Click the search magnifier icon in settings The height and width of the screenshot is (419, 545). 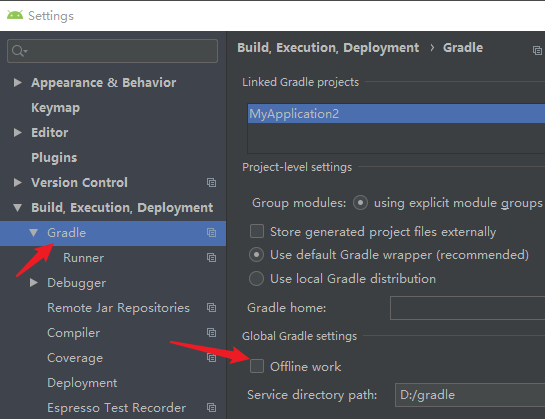pos(19,51)
